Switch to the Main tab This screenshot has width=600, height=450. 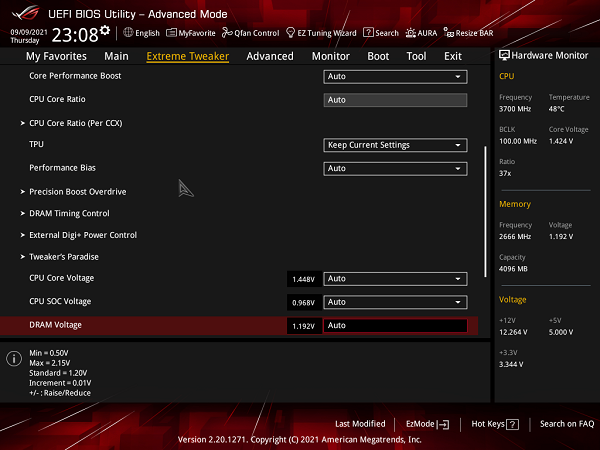(116, 56)
